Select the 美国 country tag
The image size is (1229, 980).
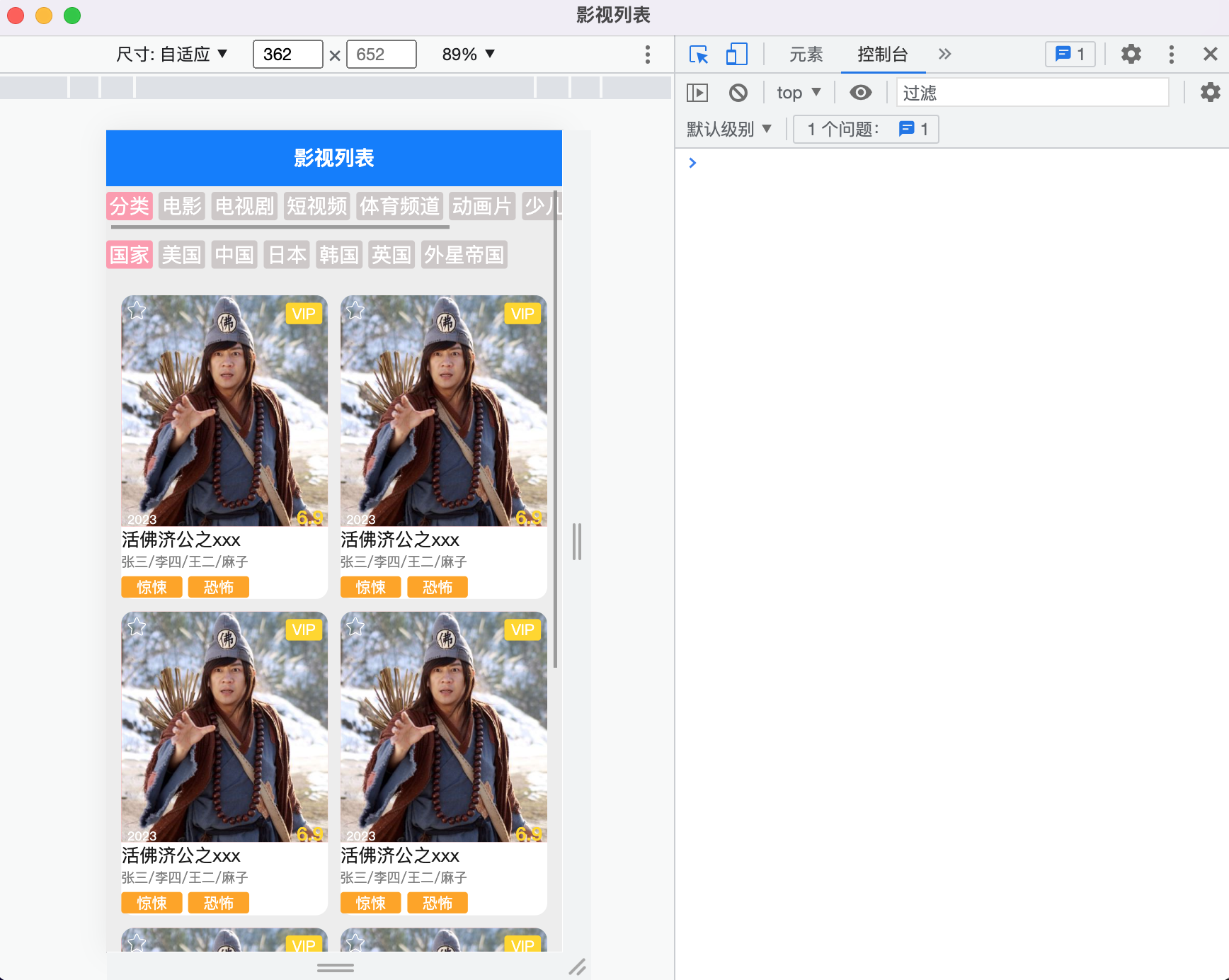[182, 255]
